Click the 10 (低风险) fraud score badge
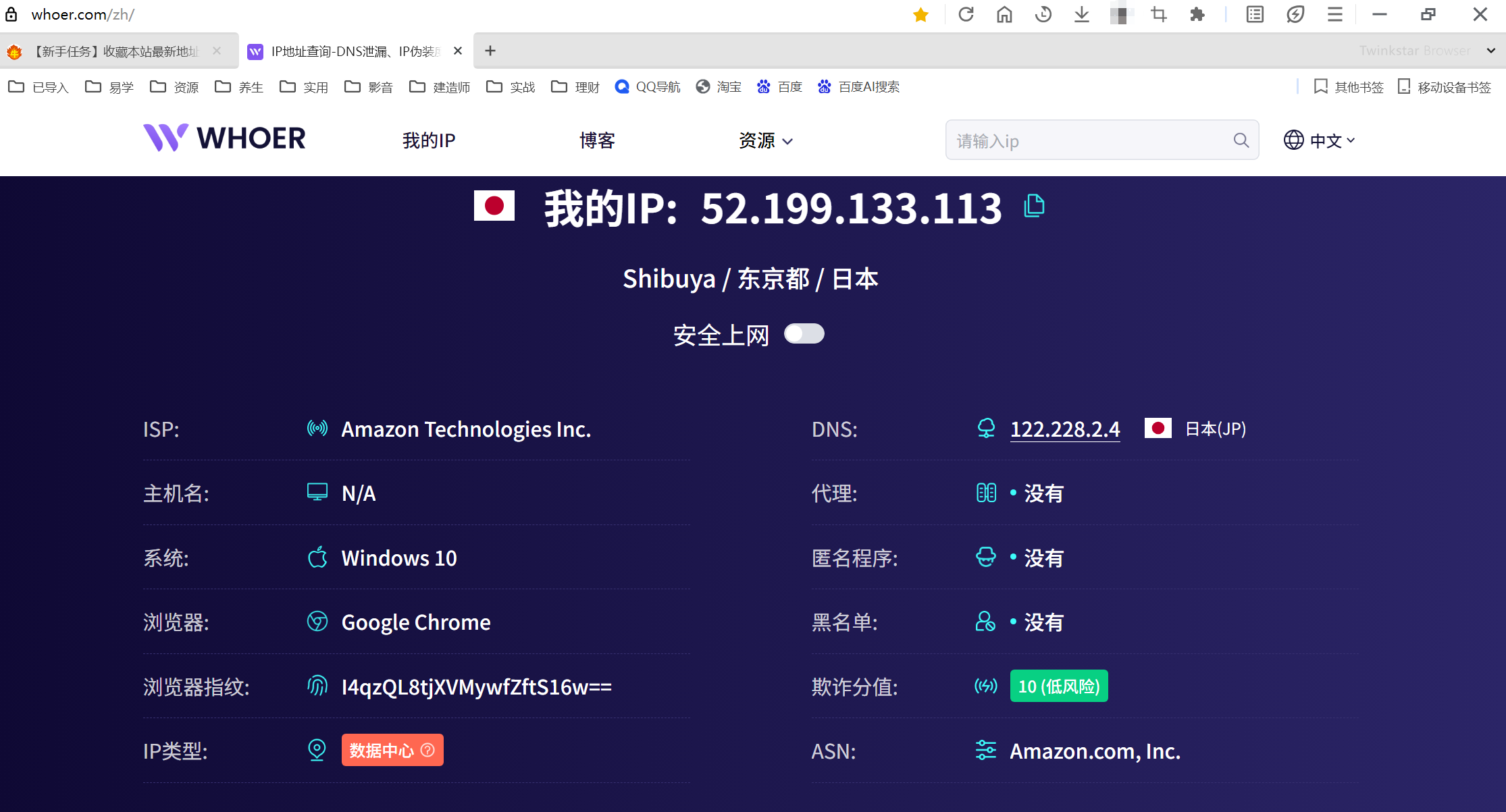Viewport: 1506px width, 812px height. coord(1059,686)
